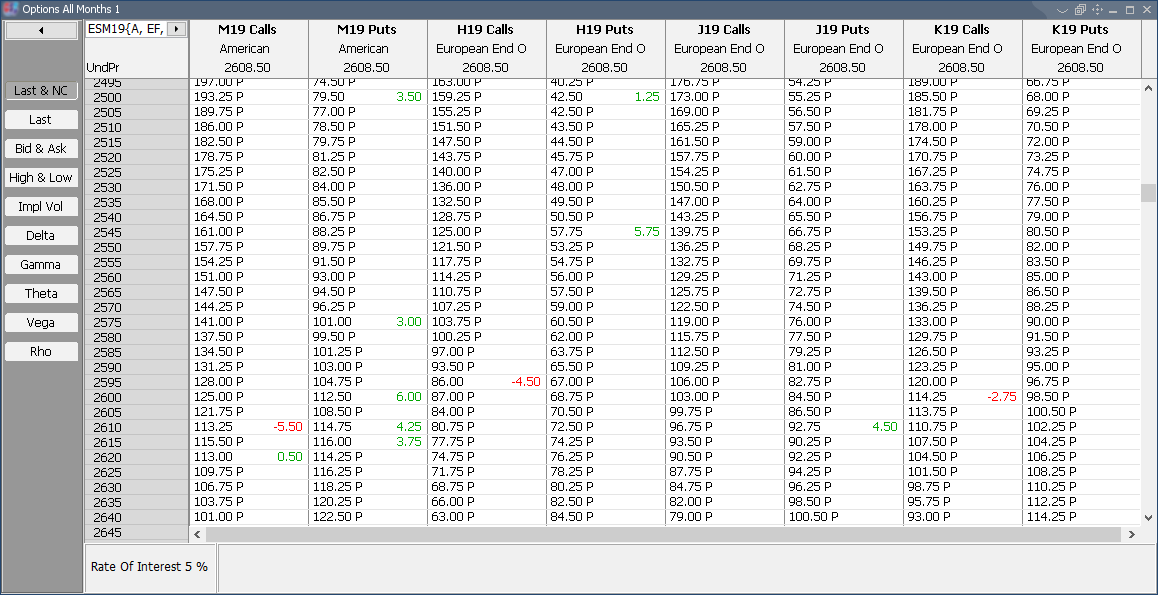Screen dimensions: 1158x595
Task: Maximize the Options All Months window
Action: coord(1130,10)
